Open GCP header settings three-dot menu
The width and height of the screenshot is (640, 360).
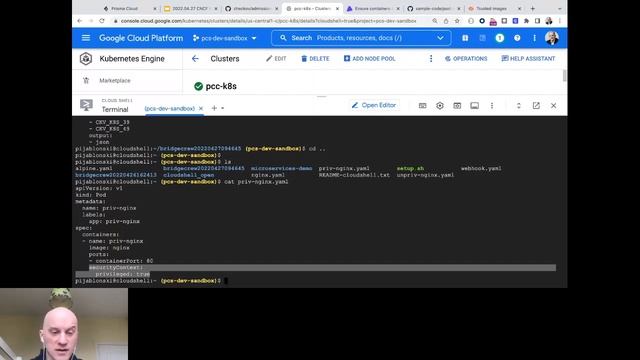pyautogui.click(x=534, y=38)
